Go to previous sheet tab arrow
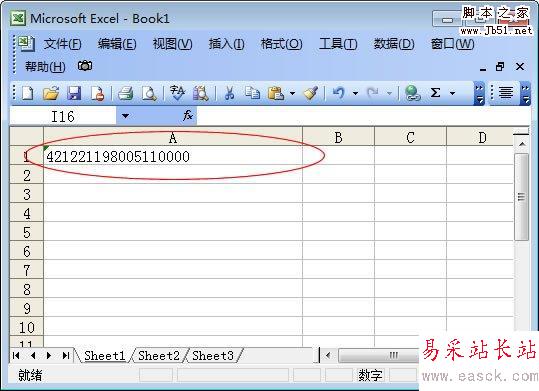 pyautogui.click(x=33, y=356)
